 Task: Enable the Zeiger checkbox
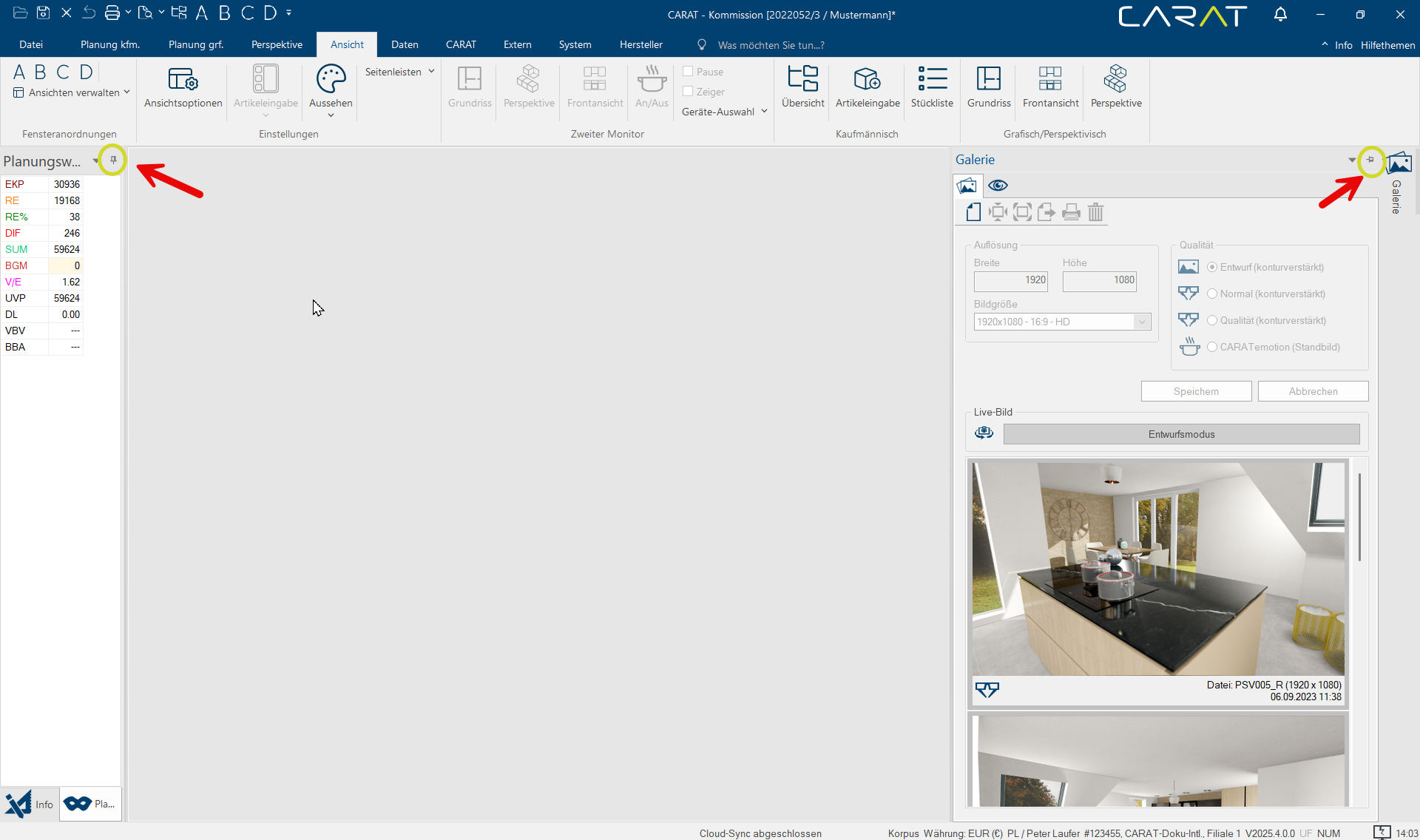pyautogui.click(x=688, y=92)
